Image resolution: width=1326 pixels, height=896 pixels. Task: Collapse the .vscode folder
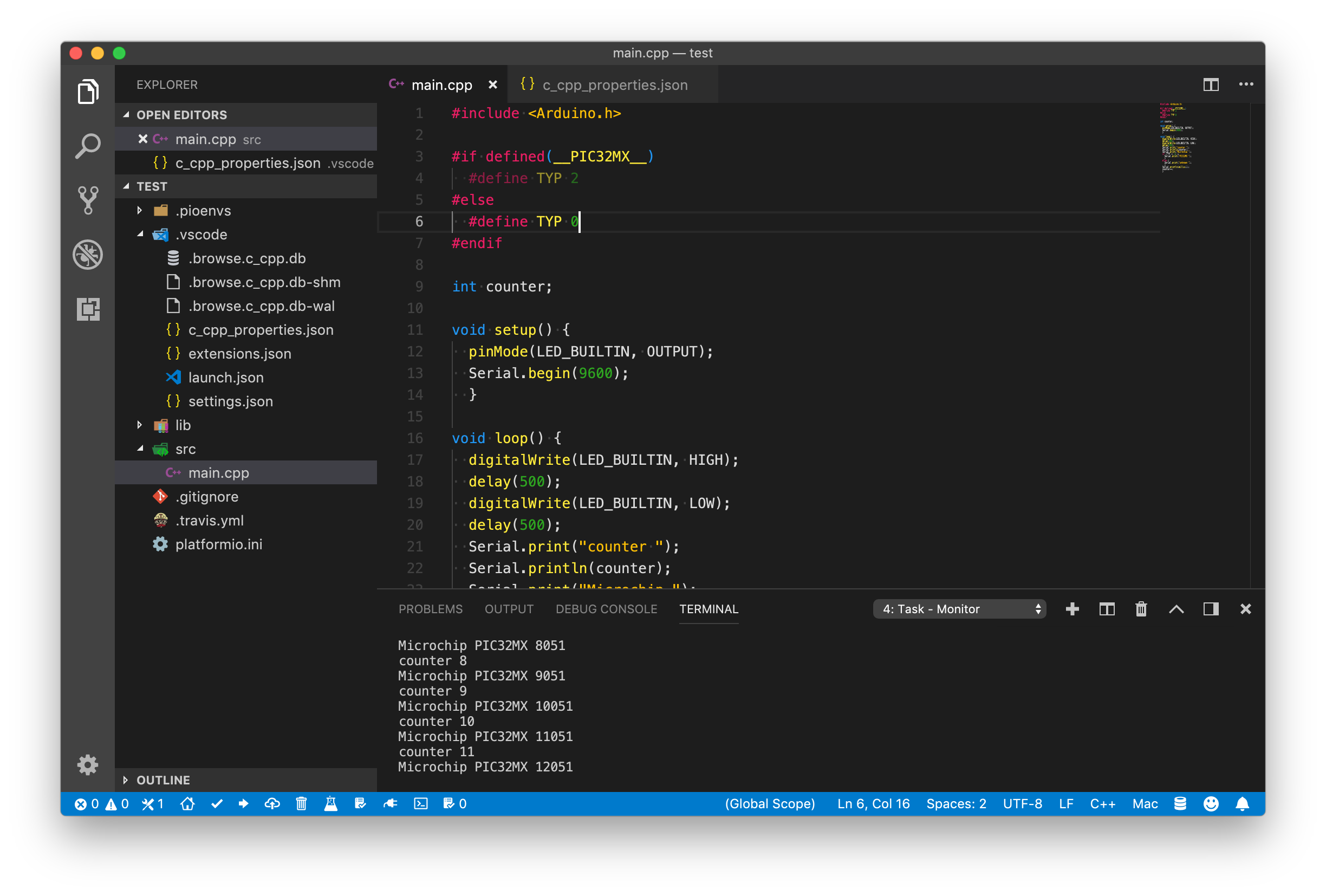click(140, 234)
